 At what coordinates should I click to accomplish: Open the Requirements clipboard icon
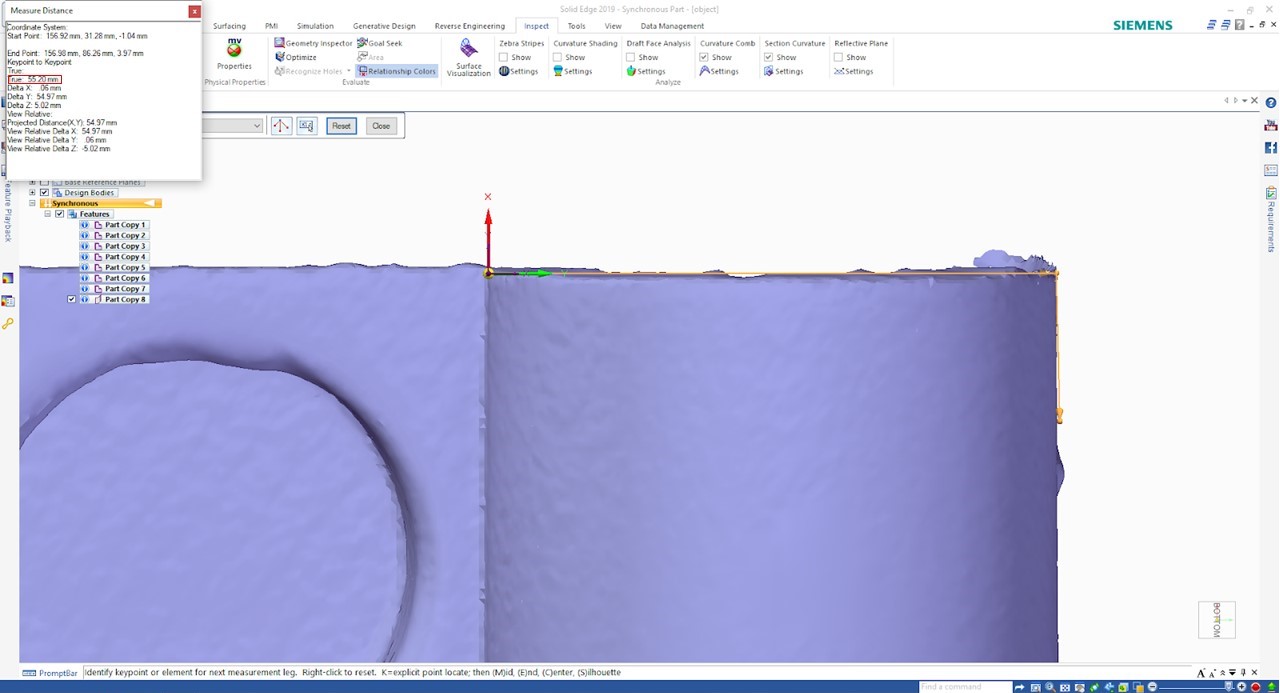click(1271, 193)
